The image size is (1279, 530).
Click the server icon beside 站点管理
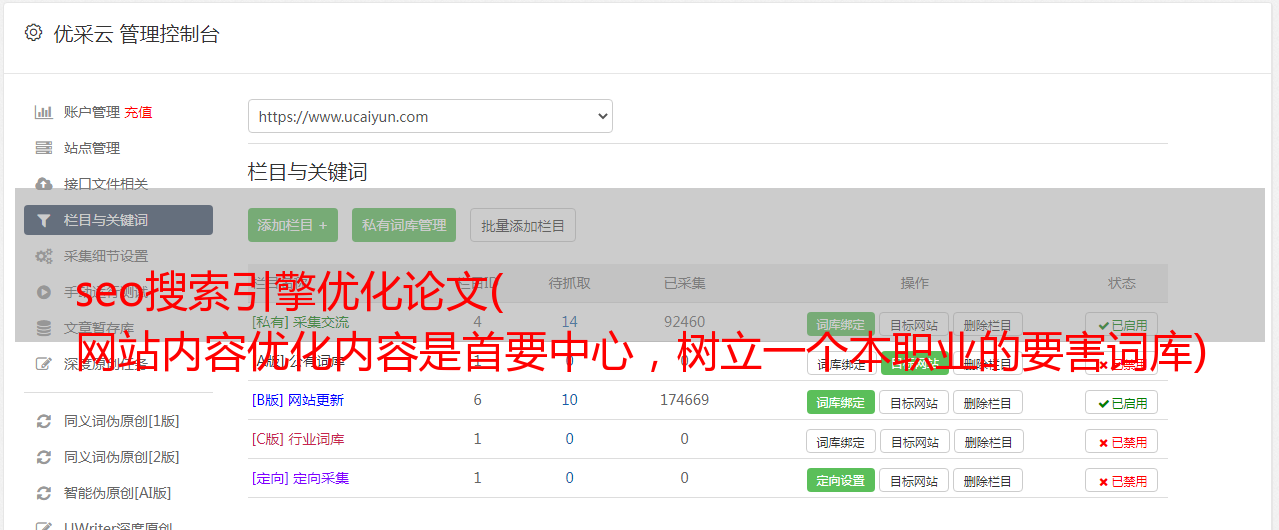(43, 148)
